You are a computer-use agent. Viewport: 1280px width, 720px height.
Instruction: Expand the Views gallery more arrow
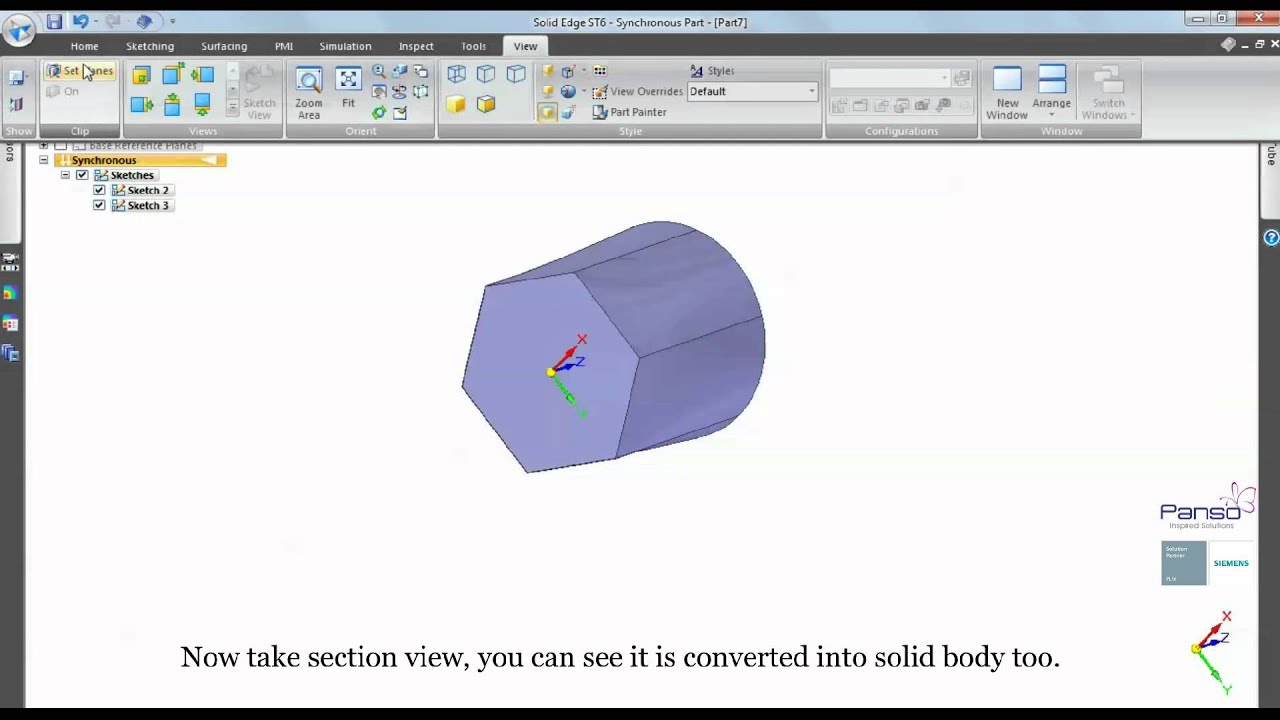(232, 108)
